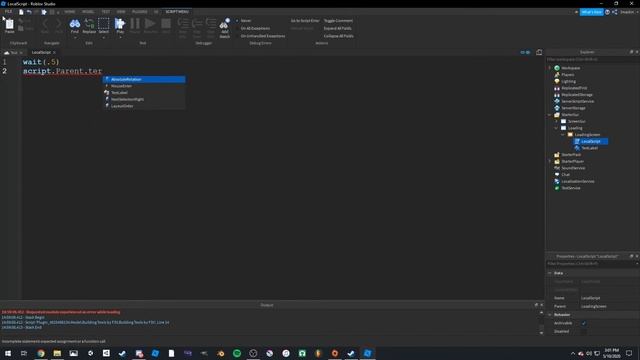Open the FILE menu
This screenshot has width=640, height=360.
click(8, 12)
